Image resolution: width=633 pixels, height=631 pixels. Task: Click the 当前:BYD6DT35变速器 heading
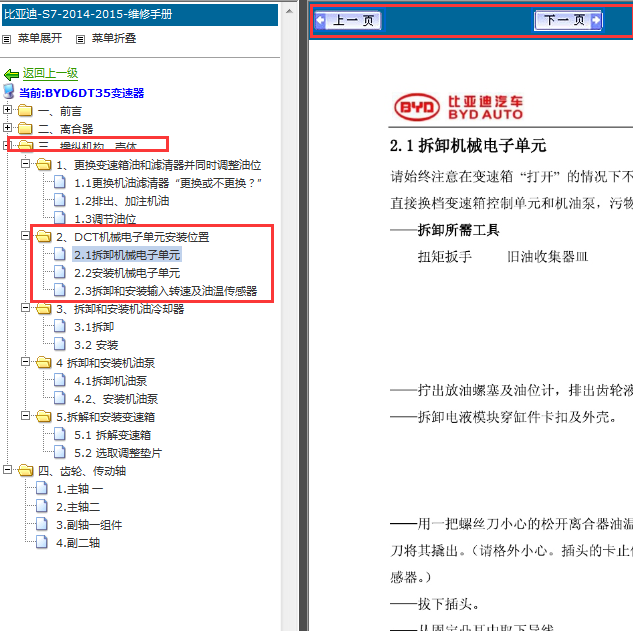82,93
